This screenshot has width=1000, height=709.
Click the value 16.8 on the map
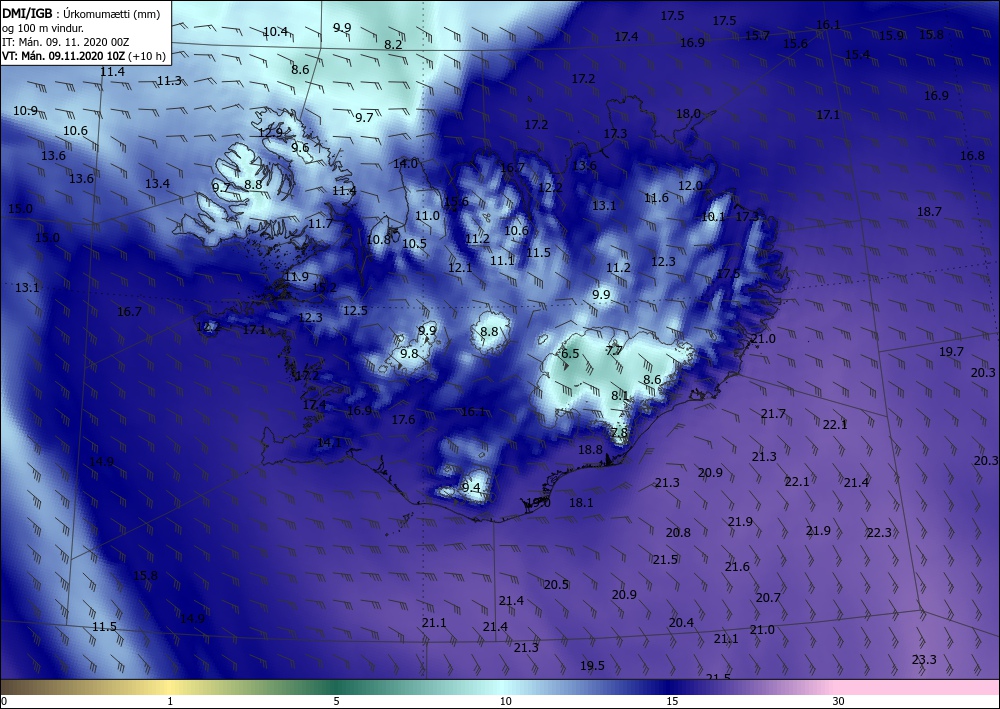(972, 156)
